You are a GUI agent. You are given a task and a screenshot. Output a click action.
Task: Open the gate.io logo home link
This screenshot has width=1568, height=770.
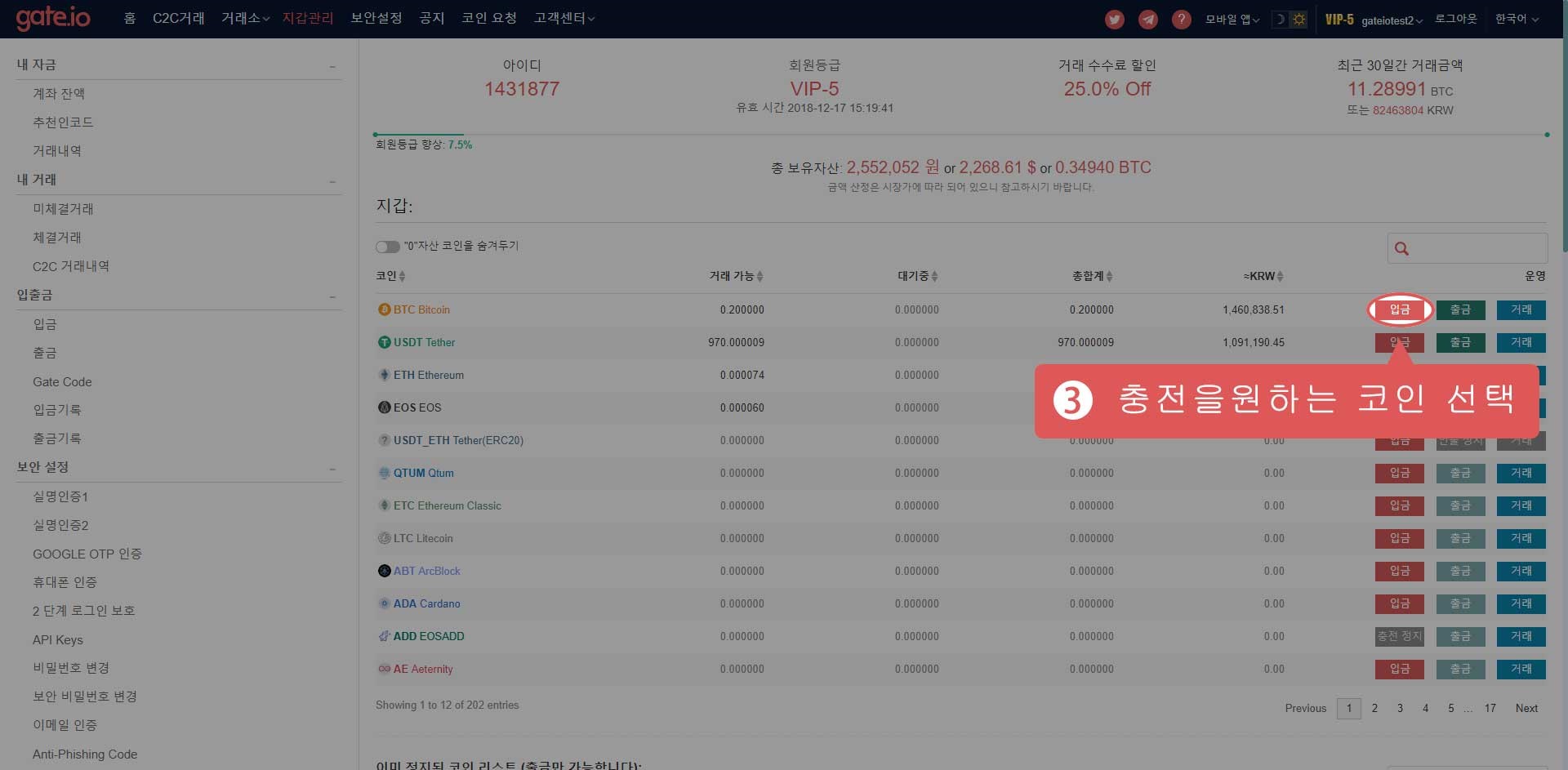tap(53, 18)
